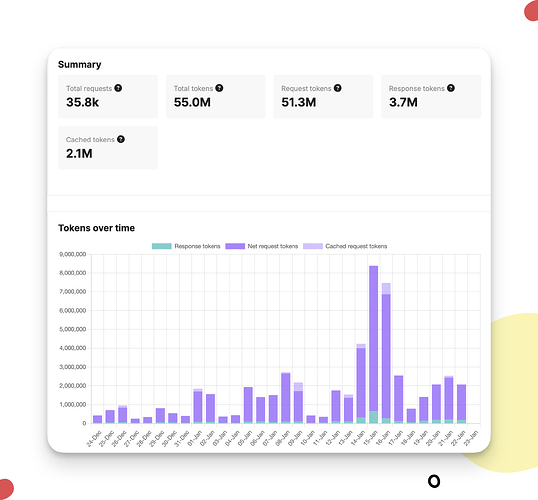Click the 17-Jan bar in the chart
The image size is (538, 500).
[x=399, y=399]
